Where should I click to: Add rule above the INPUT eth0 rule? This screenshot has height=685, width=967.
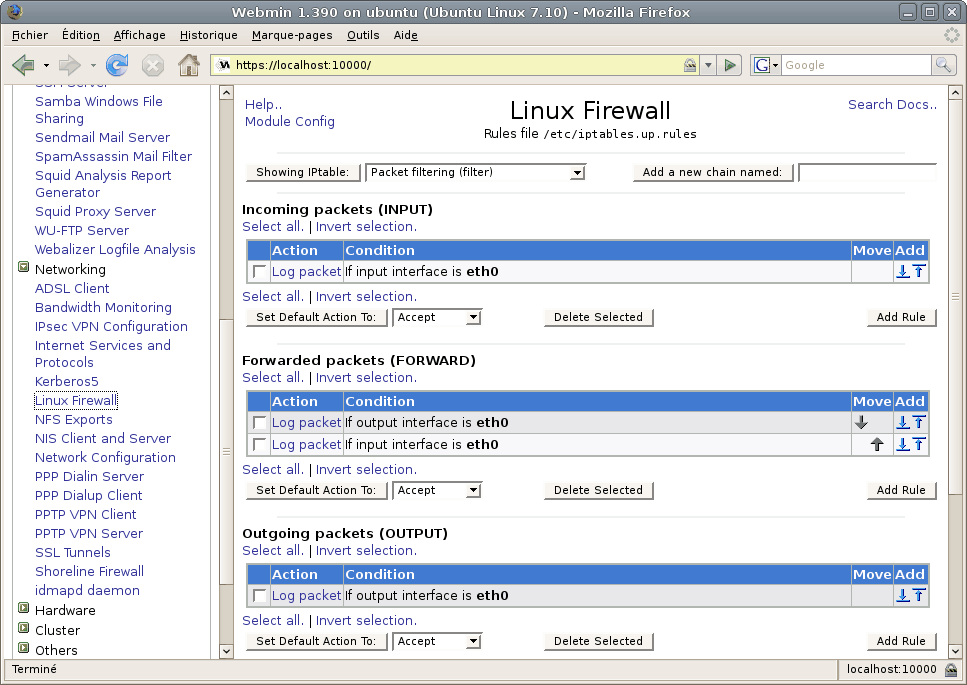(919, 271)
